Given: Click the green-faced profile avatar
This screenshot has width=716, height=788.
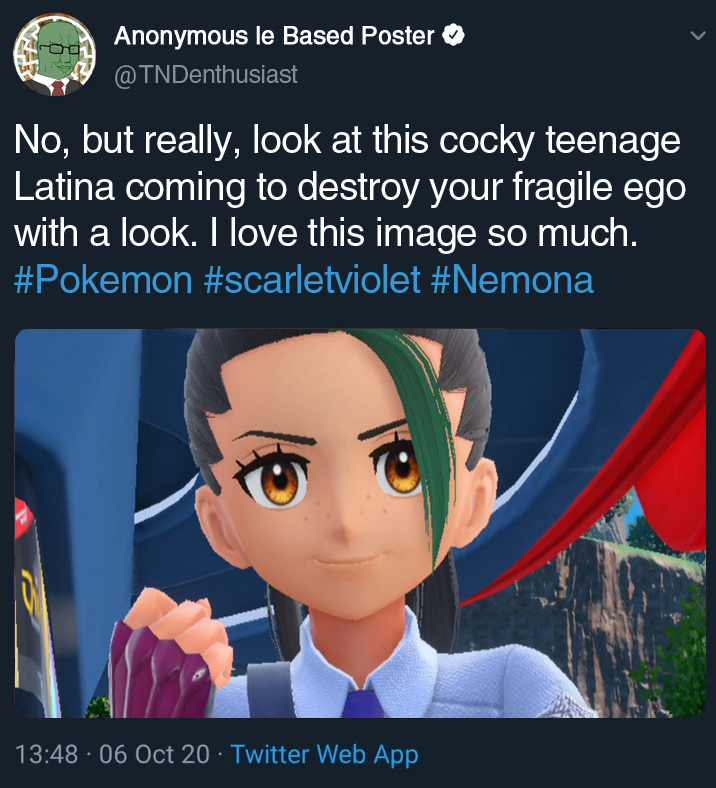Looking at the screenshot, I should (54, 55).
